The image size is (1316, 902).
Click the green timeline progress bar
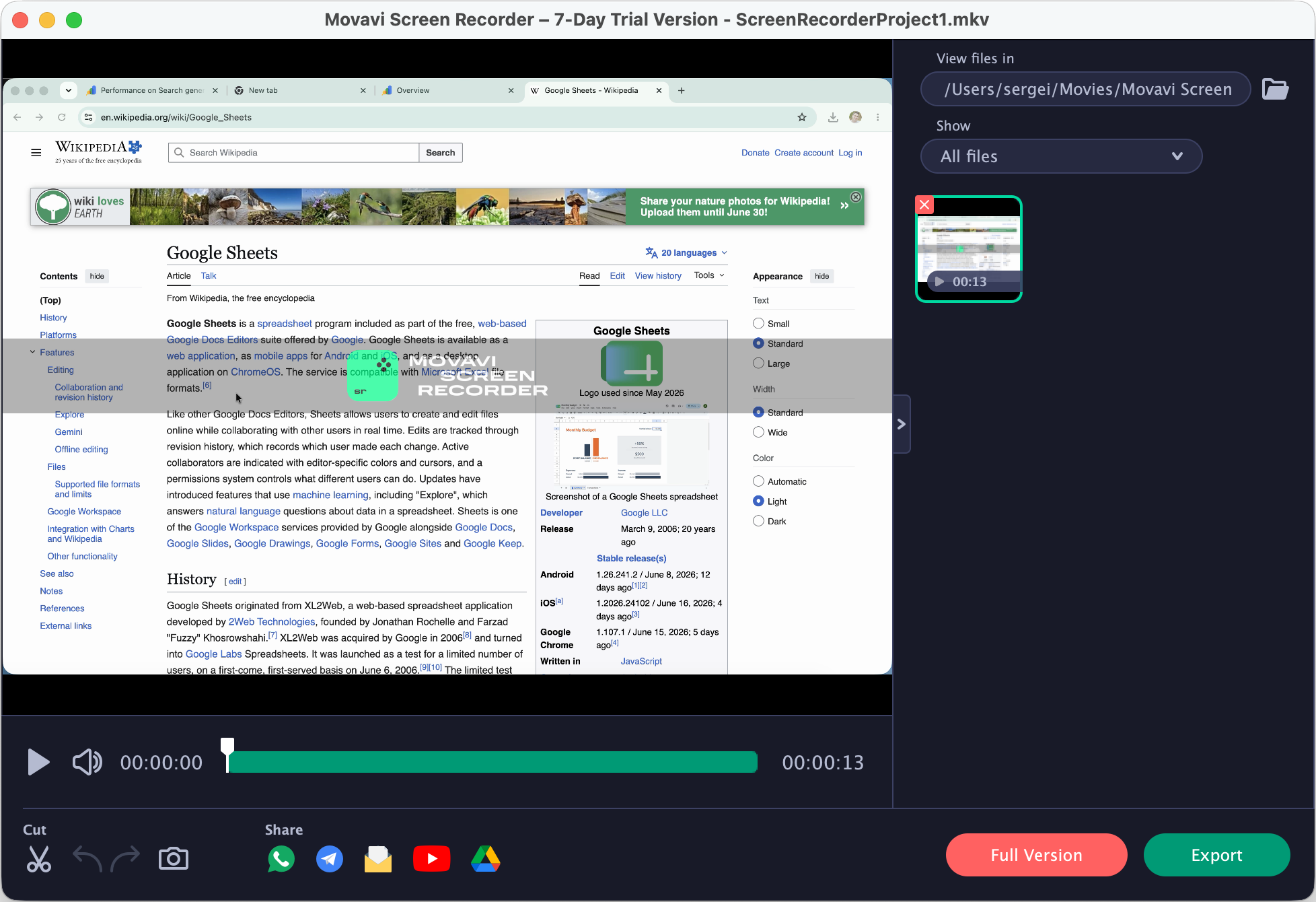493,762
